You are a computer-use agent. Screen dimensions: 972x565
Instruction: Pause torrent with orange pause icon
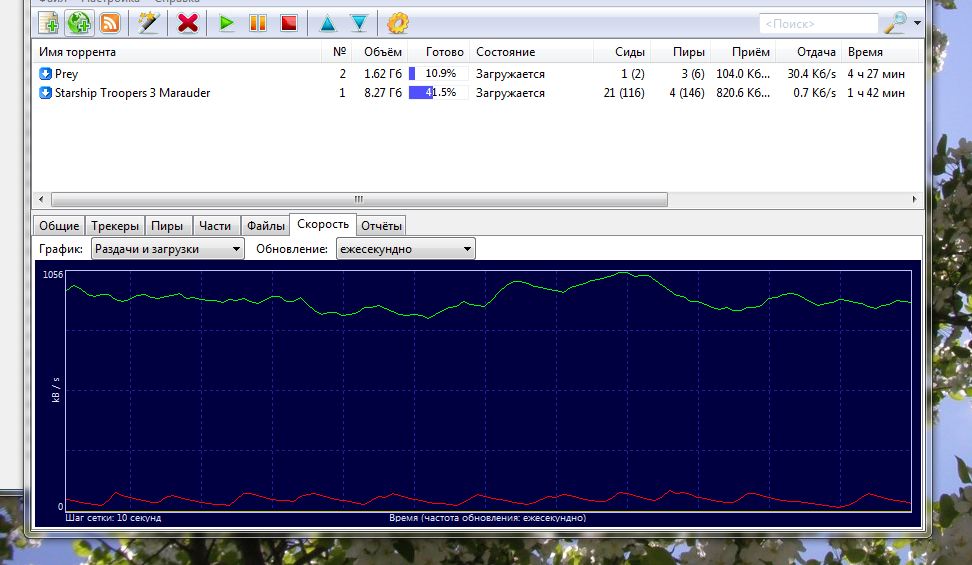(x=257, y=22)
